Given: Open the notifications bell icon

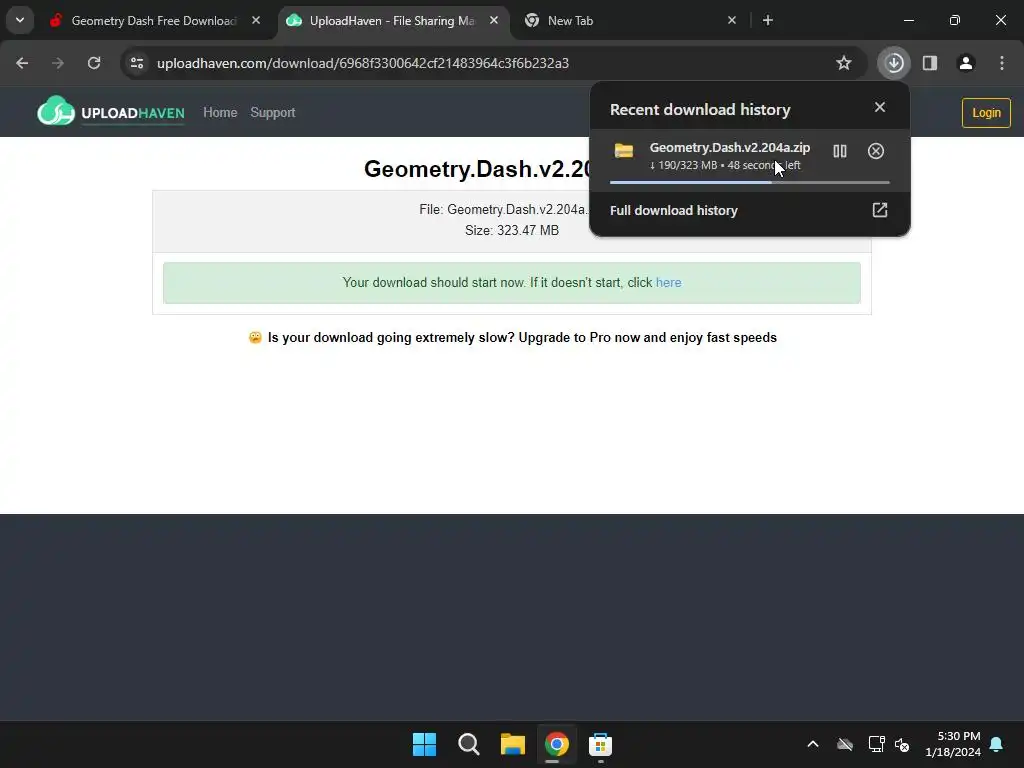Looking at the screenshot, I should pos(997,744).
